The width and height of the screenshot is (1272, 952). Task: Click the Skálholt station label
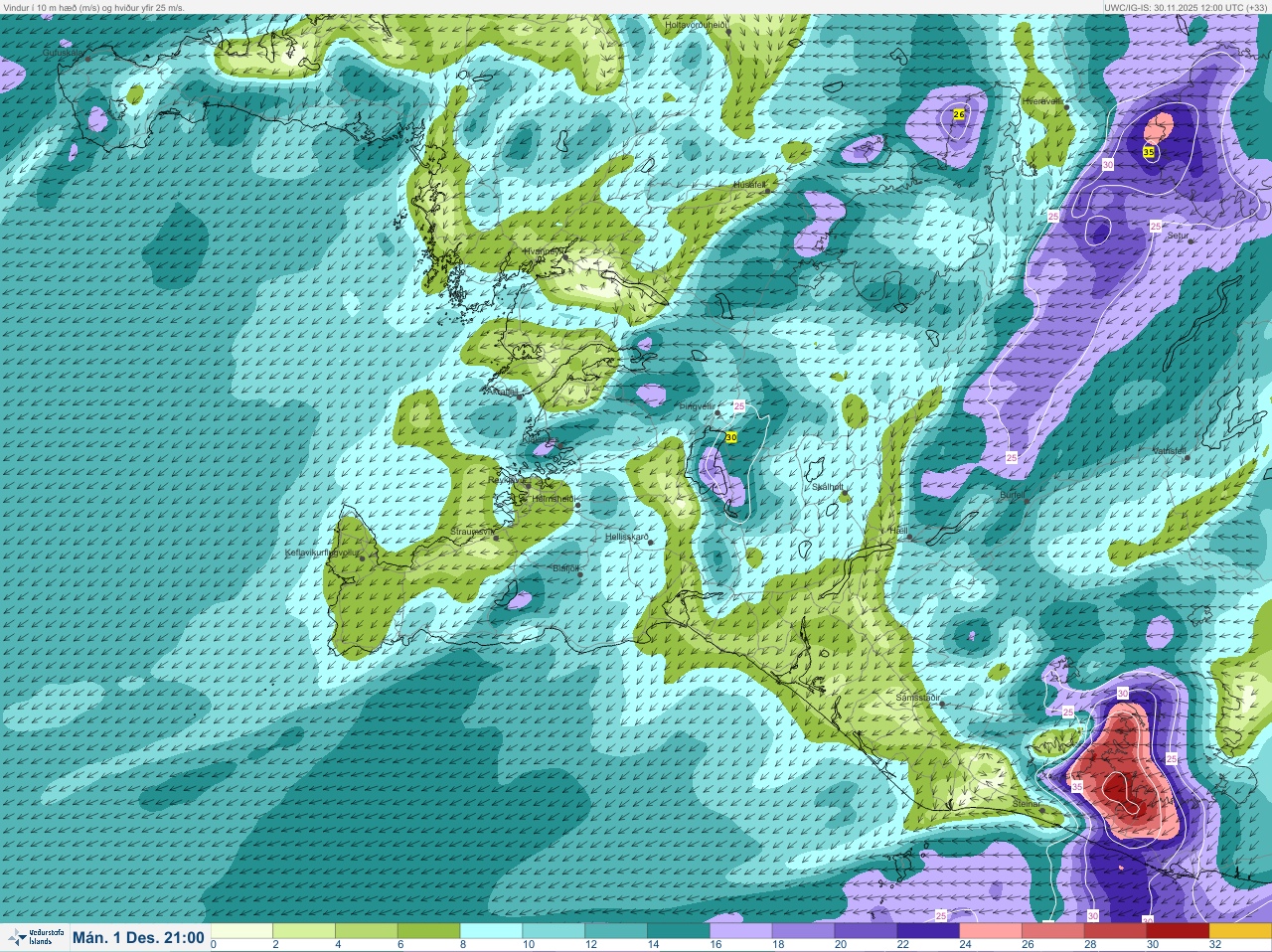point(828,487)
